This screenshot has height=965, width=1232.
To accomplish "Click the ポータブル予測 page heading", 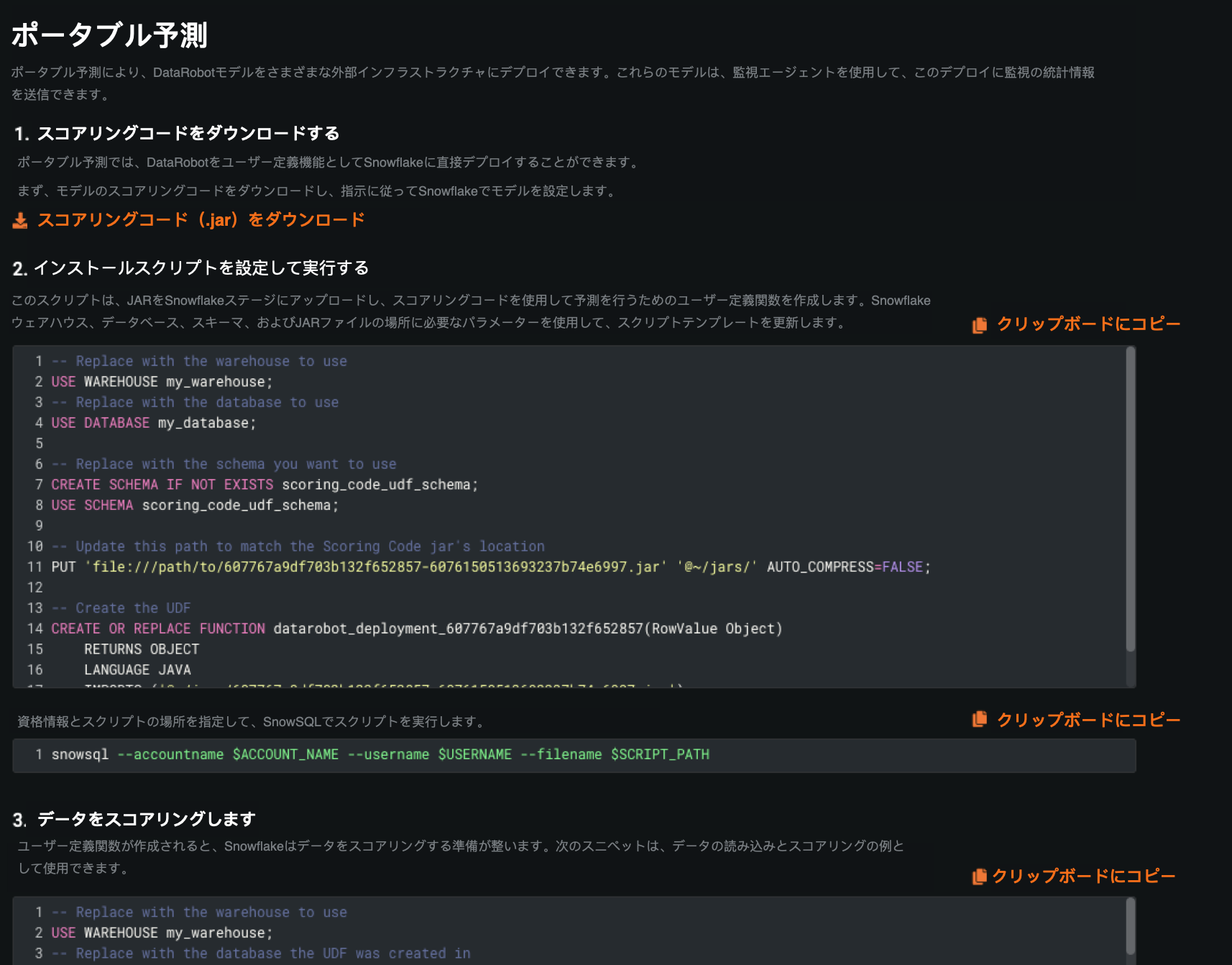I will (109, 35).
